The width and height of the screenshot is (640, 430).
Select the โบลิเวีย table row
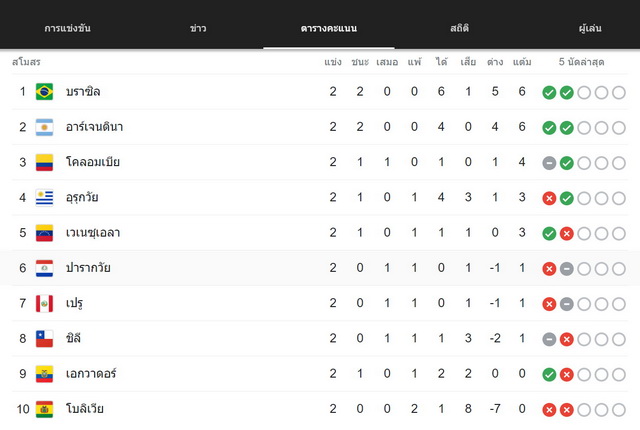[x=320, y=409]
